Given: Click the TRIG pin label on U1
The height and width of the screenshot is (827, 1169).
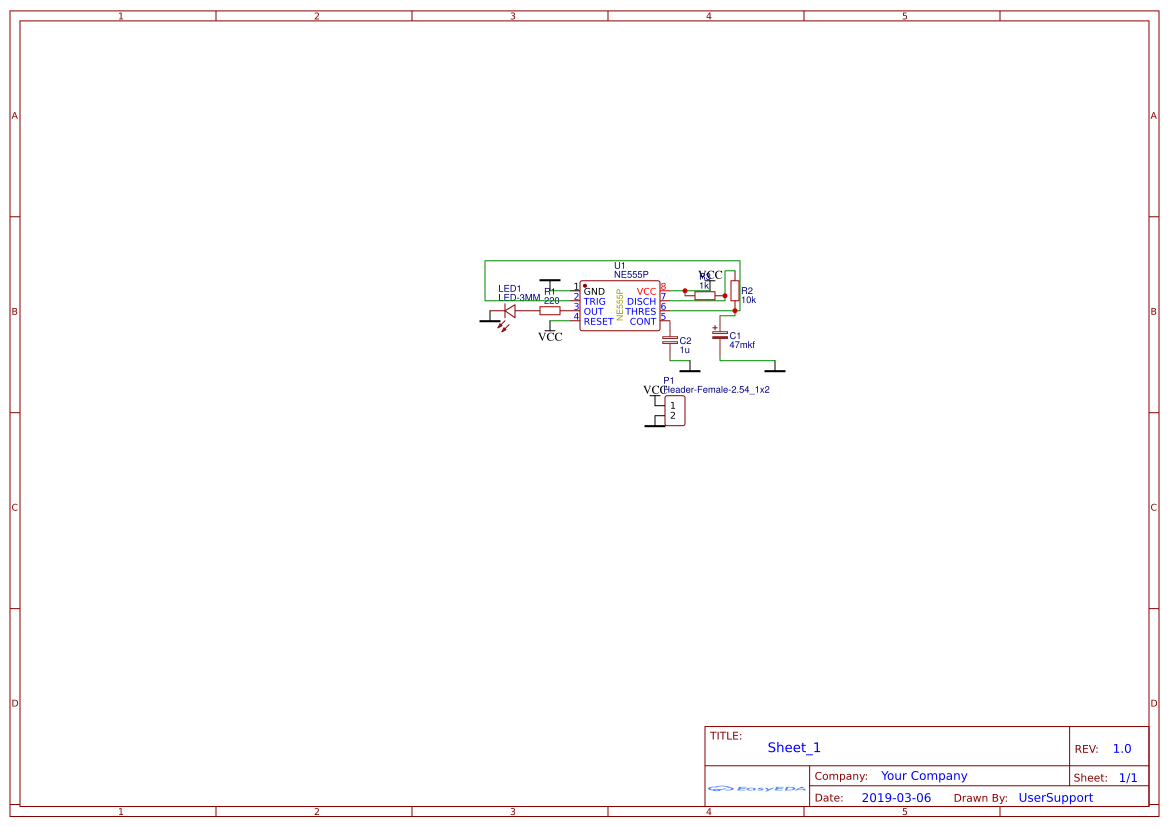Looking at the screenshot, I should [595, 302].
